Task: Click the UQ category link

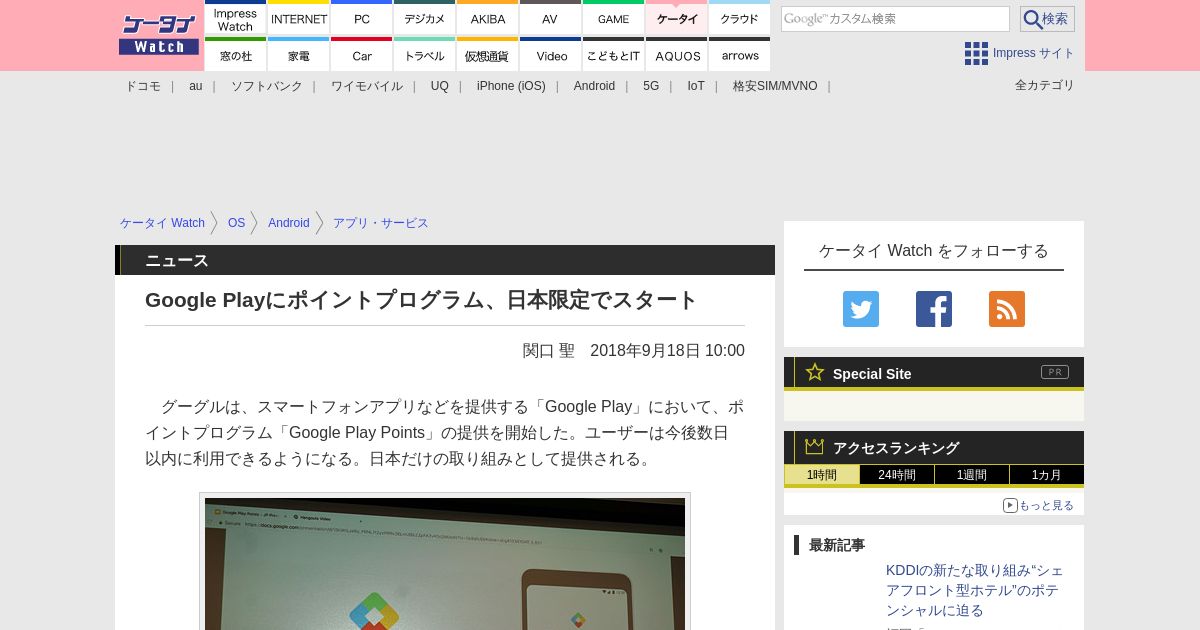Action: click(x=440, y=86)
